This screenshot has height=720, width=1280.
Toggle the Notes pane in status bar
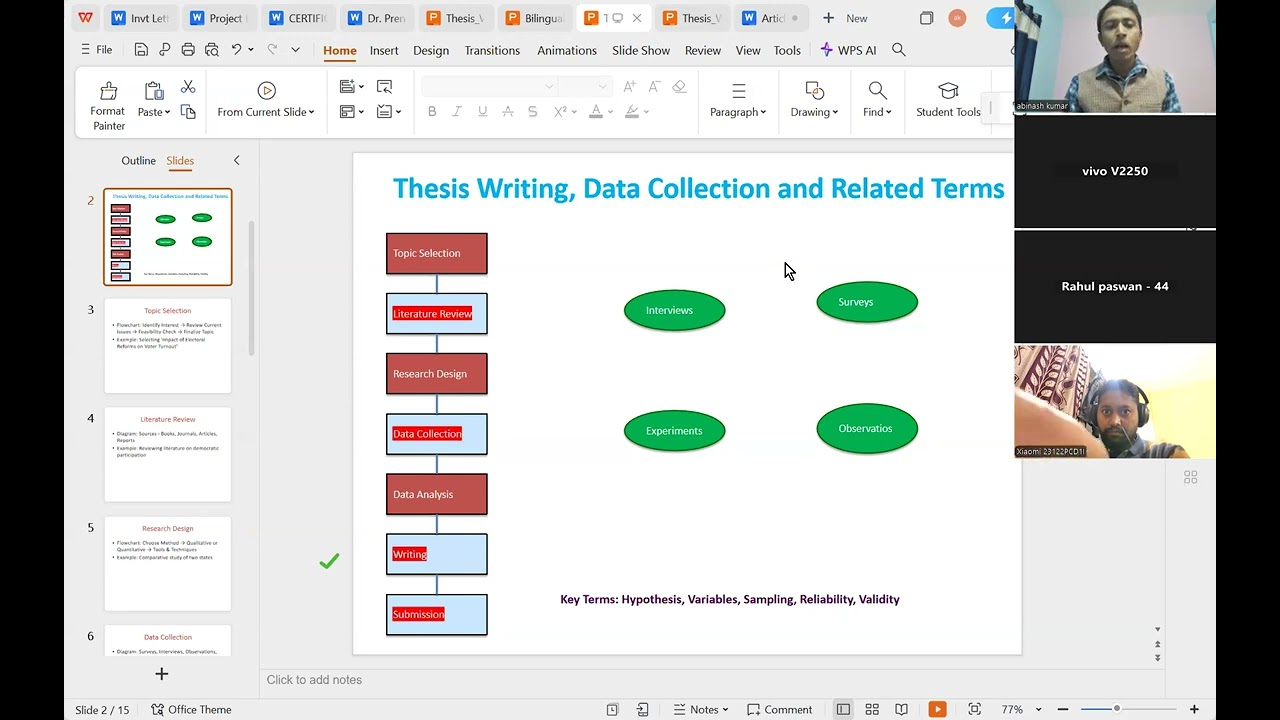click(x=702, y=710)
